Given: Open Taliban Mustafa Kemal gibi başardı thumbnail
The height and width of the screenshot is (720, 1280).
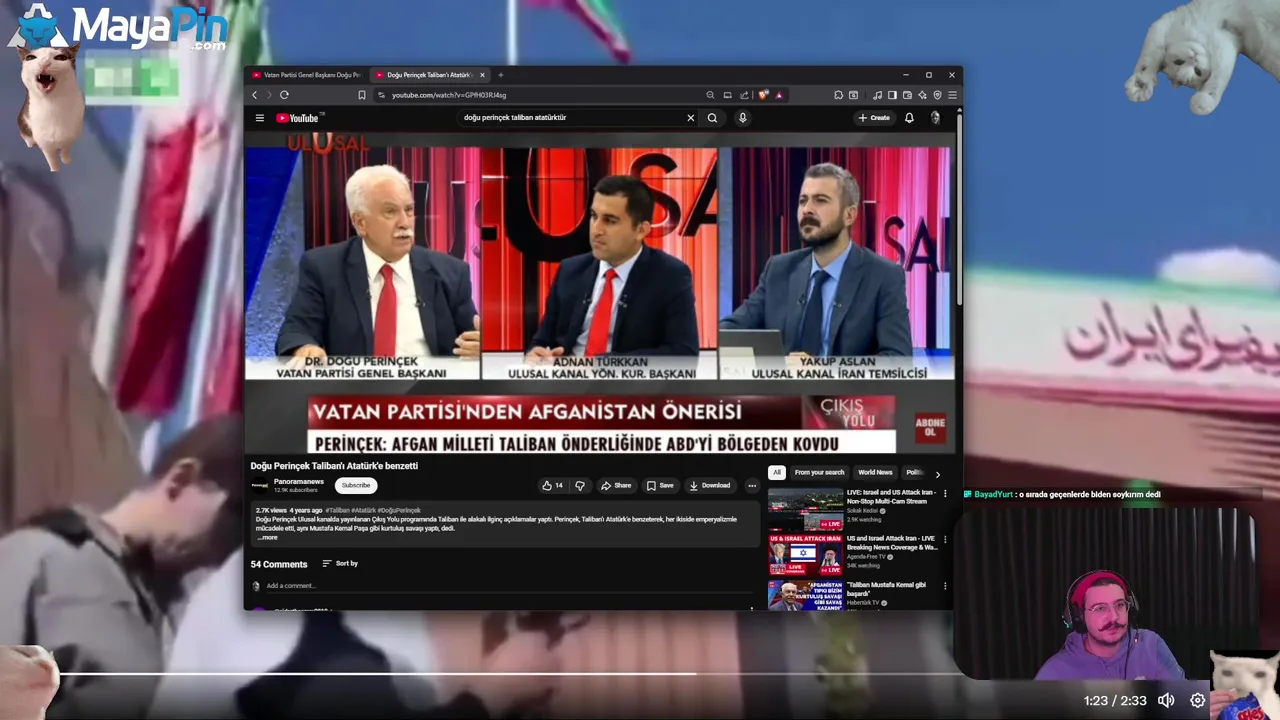Looking at the screenshot, I should coord(805,596).
